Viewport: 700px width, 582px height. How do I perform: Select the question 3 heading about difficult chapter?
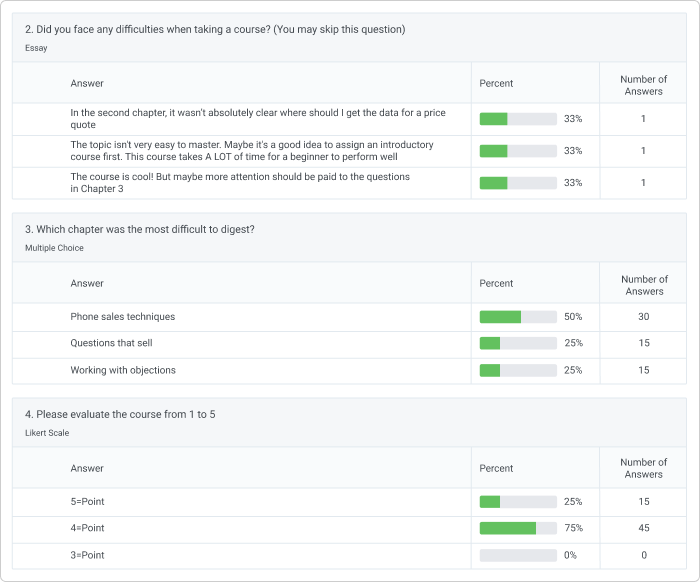(139, 229)
